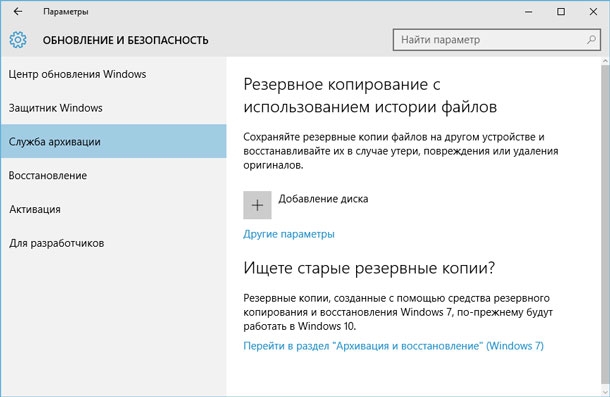Click the settings gear icon
This screenshot has height=397, width=610.
click(x=18, y=40)
